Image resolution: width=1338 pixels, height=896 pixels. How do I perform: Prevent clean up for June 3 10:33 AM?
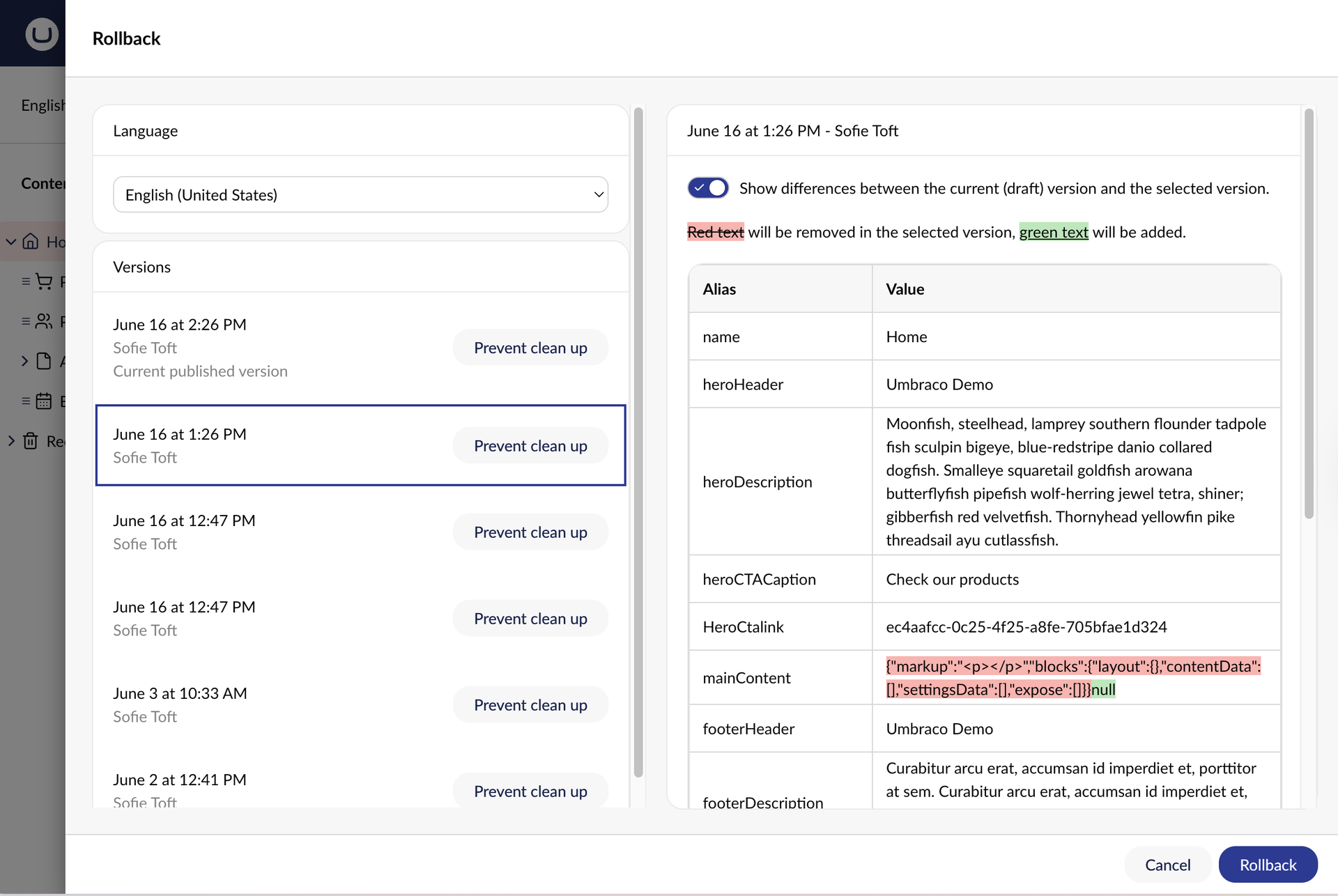pyautogui.click(x=530, y=705)
